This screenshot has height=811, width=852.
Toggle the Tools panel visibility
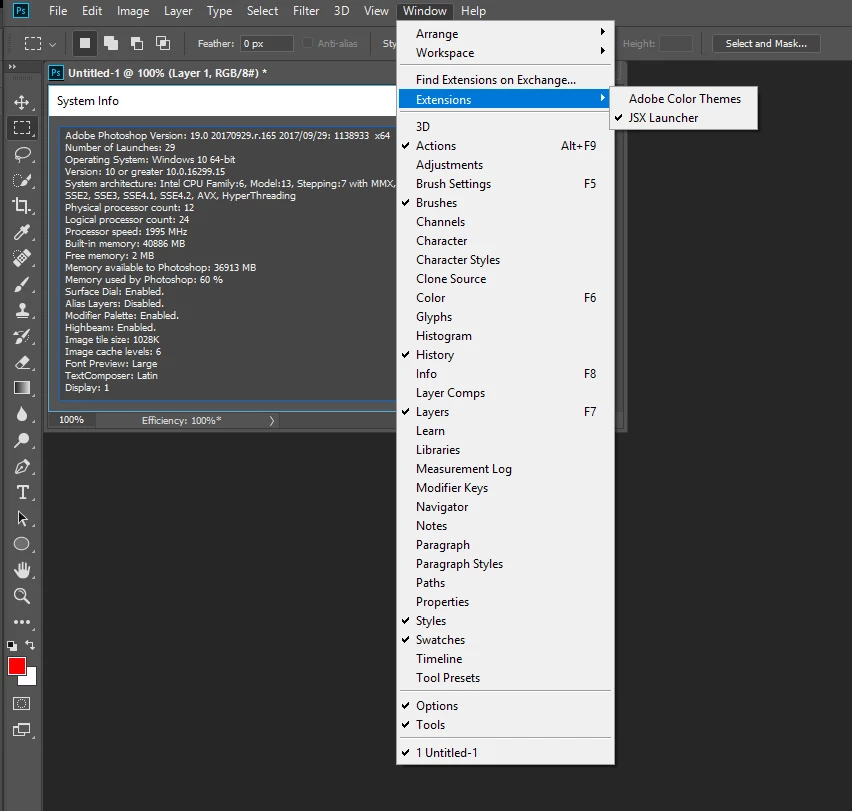(x=505, y=725)
